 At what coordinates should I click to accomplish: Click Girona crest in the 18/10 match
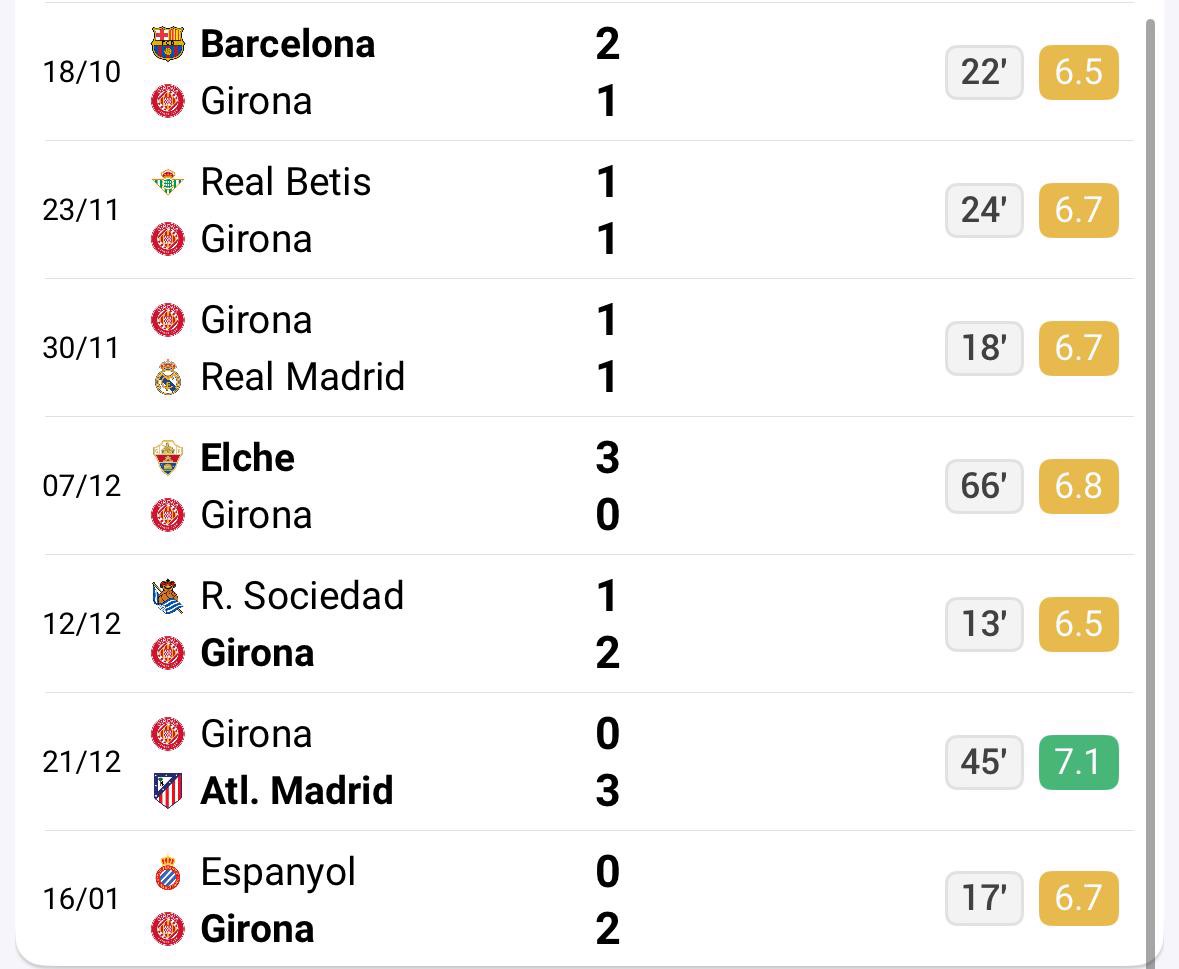click(x=167, y=101)
